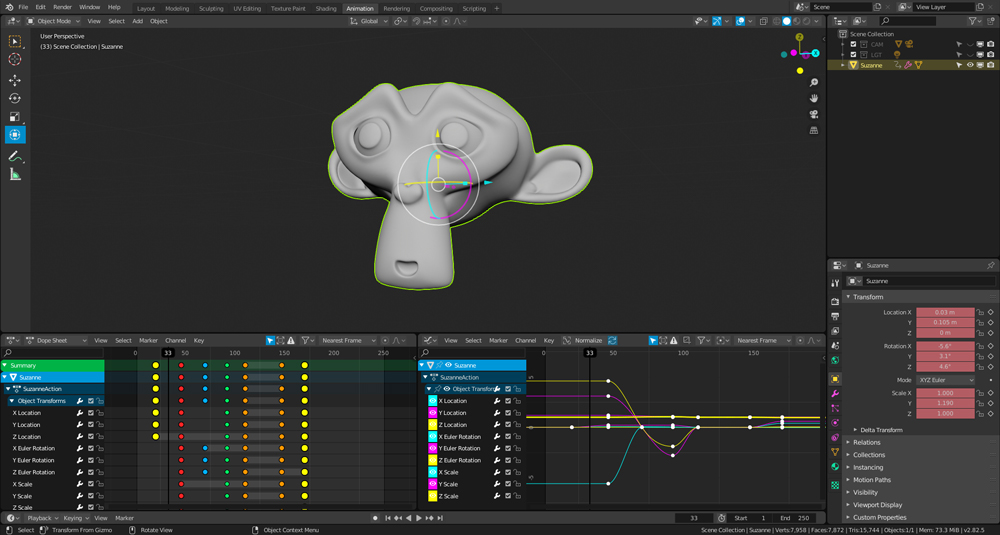Open the Render properties tab icon
This screenshot has width=1000, height=535.
(x=835, y=301)
